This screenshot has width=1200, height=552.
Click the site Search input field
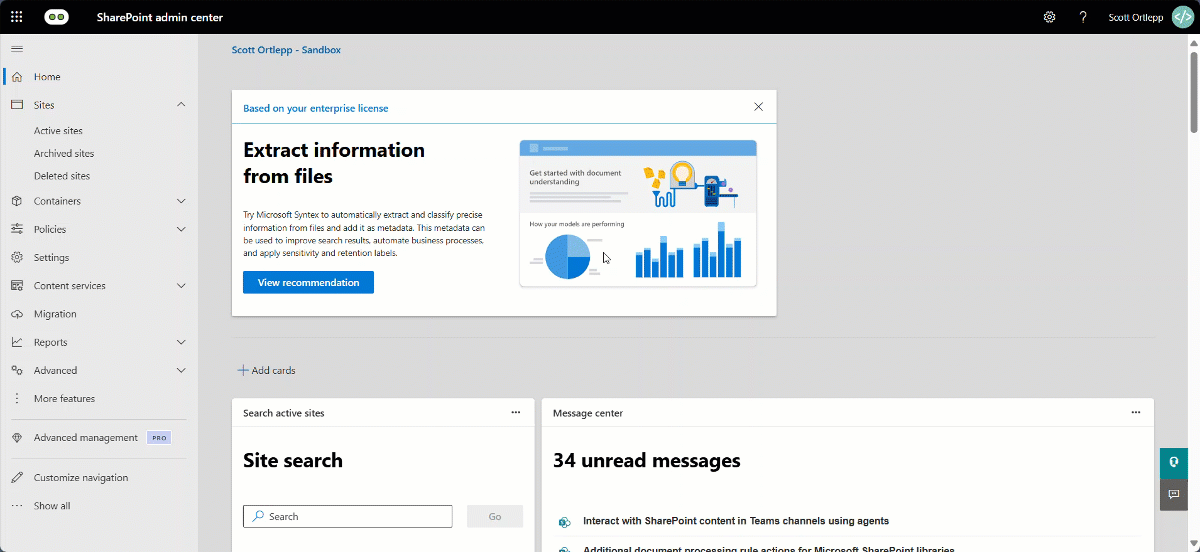point(348,516)
